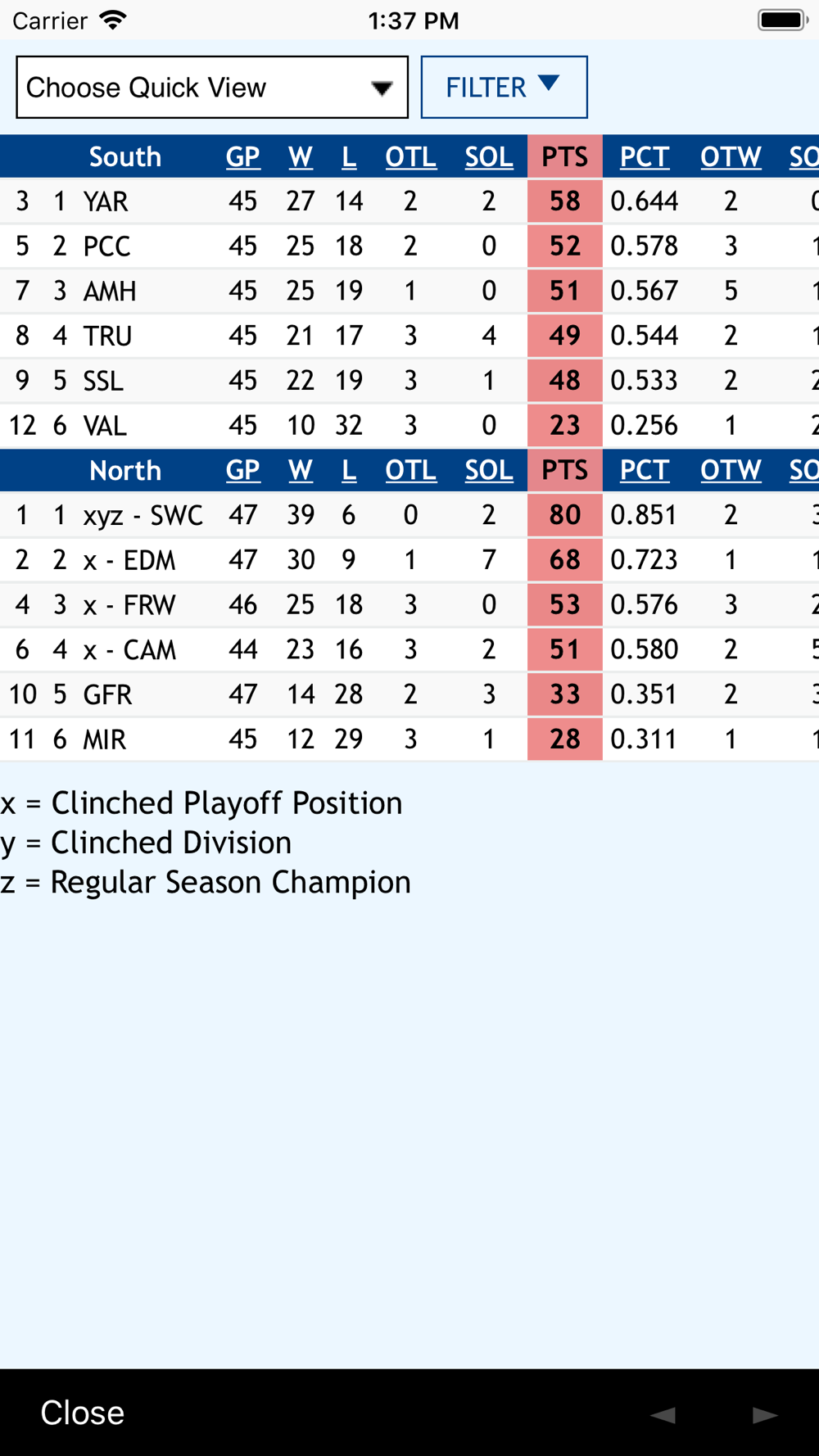This screenshot has height=1456, width=819.
Task: Select the xyz - SWC team row
Action: [143, 515]
